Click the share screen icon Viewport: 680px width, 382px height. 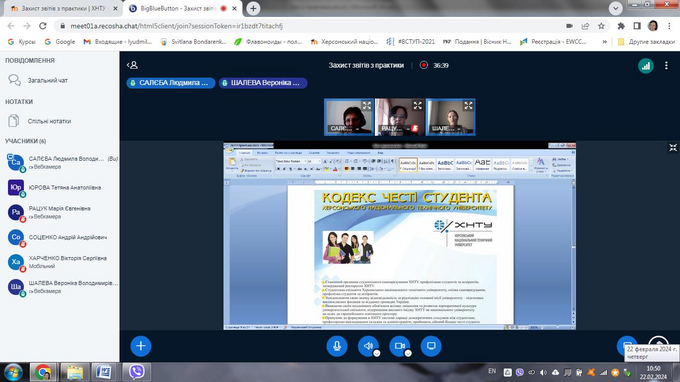click(x=431, y=346)
